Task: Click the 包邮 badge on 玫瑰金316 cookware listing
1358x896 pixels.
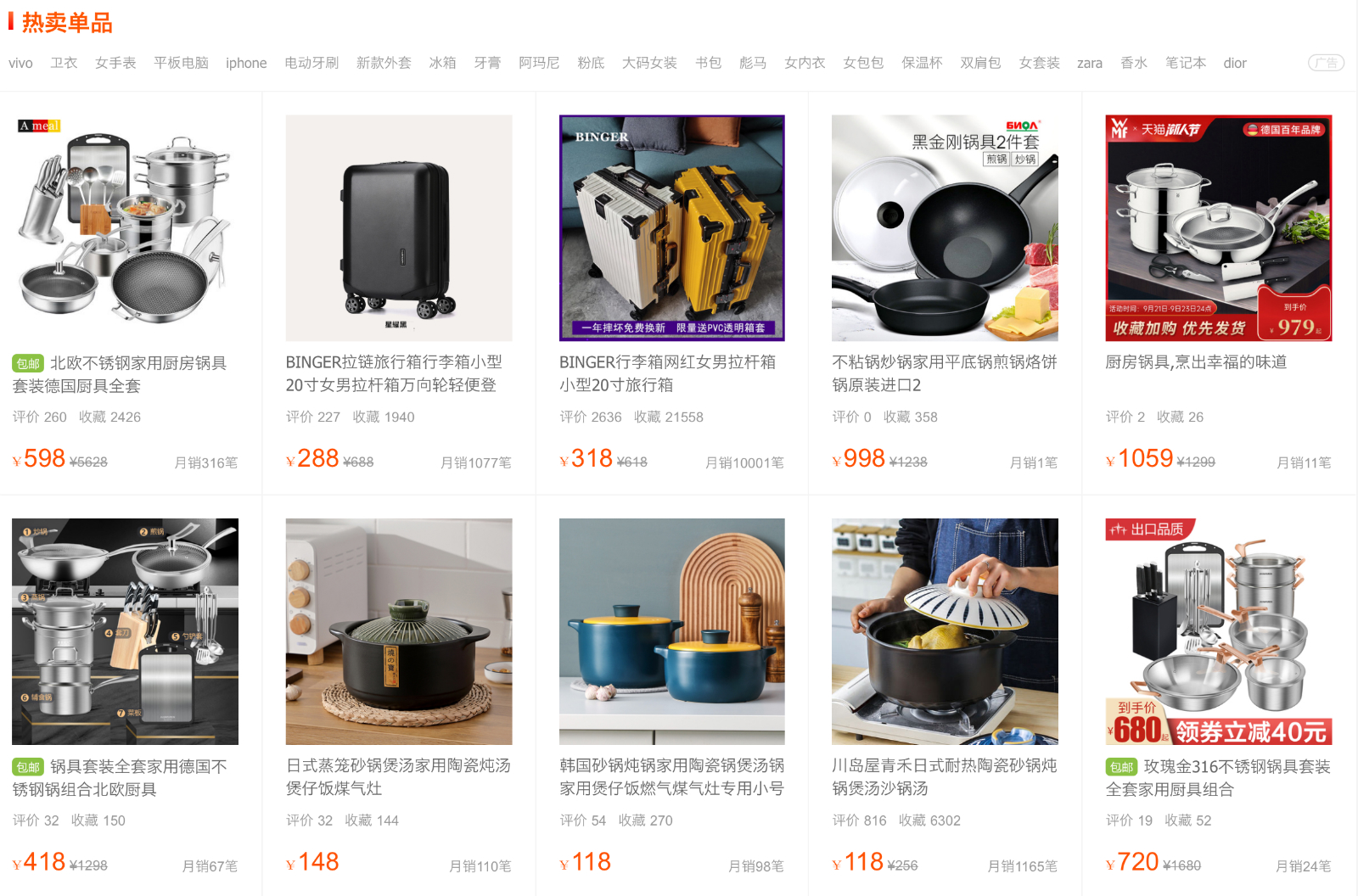Action: pyautogui.click(x=1121, y=767)
